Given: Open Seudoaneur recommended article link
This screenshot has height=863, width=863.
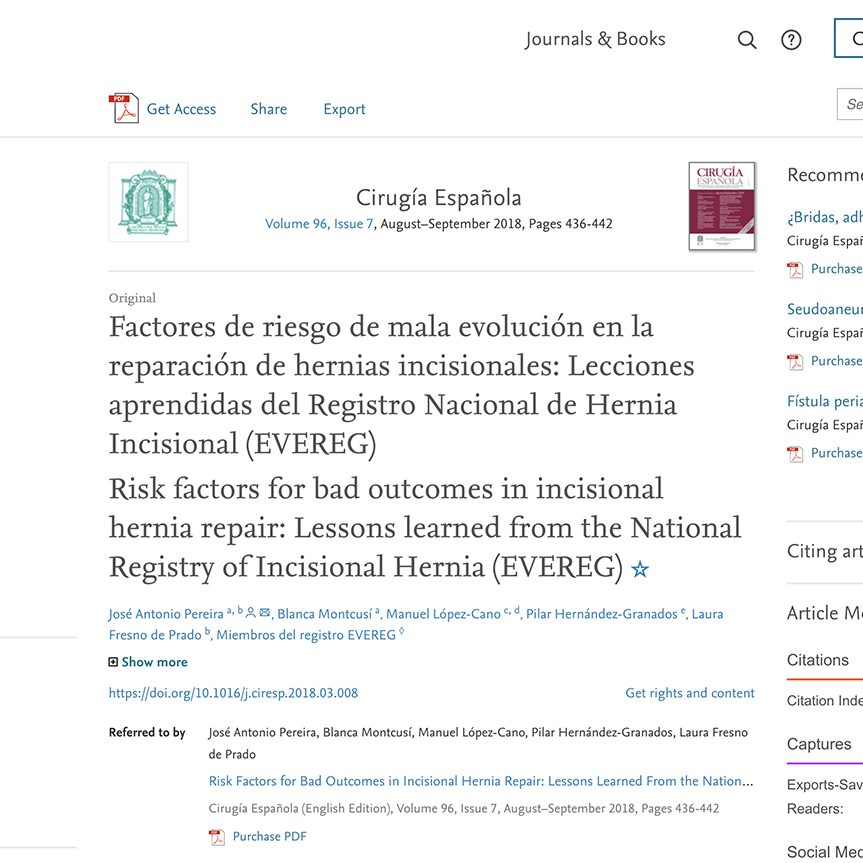Looking at the screenshot, I should (824, 309).
